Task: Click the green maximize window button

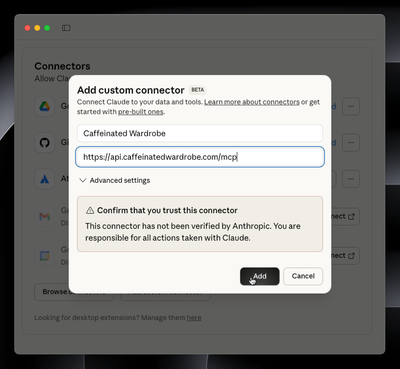Action: 47,28
